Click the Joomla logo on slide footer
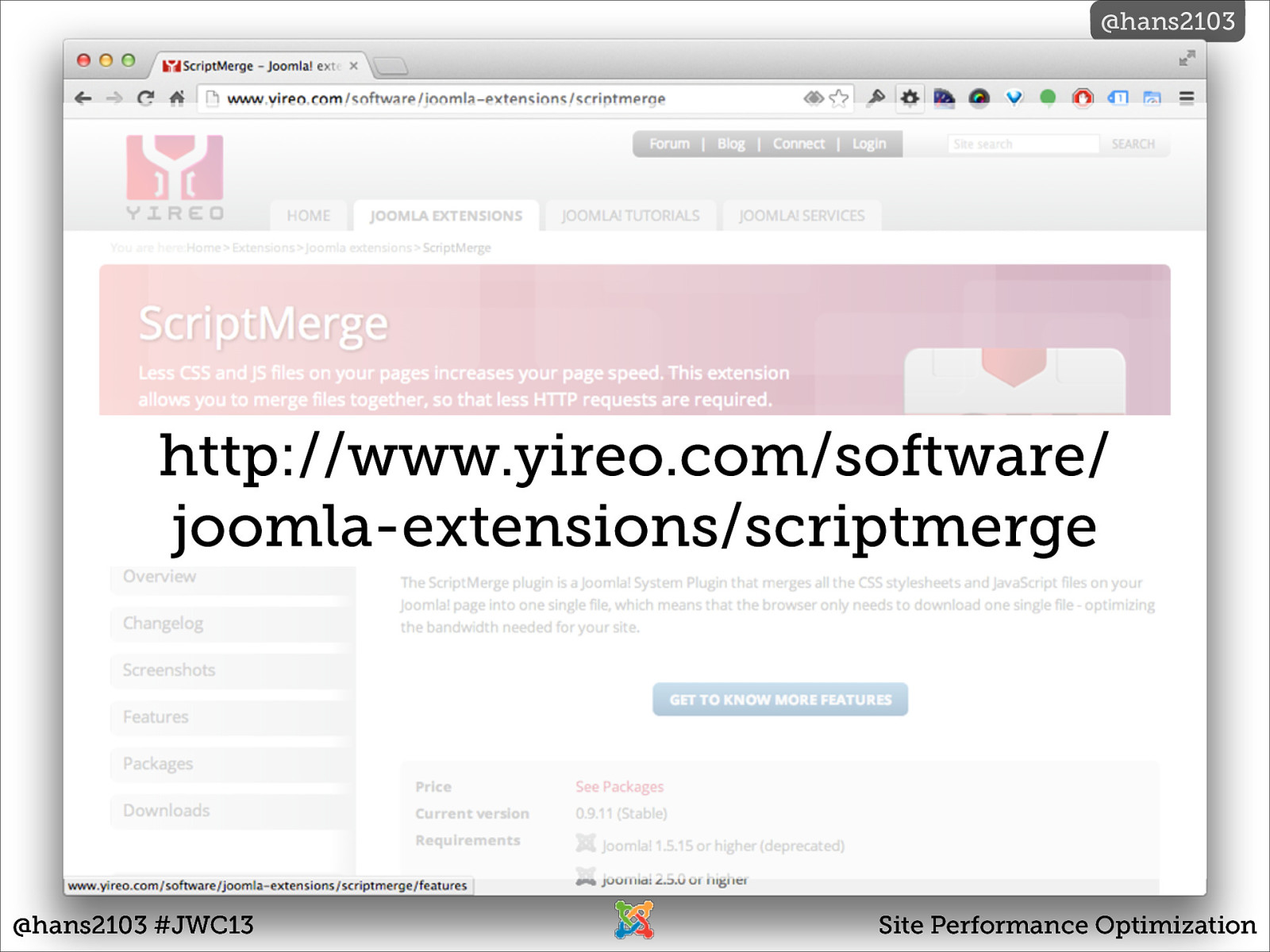The width and height of the screenshot is (1270, 952). [x=634, y=920]
